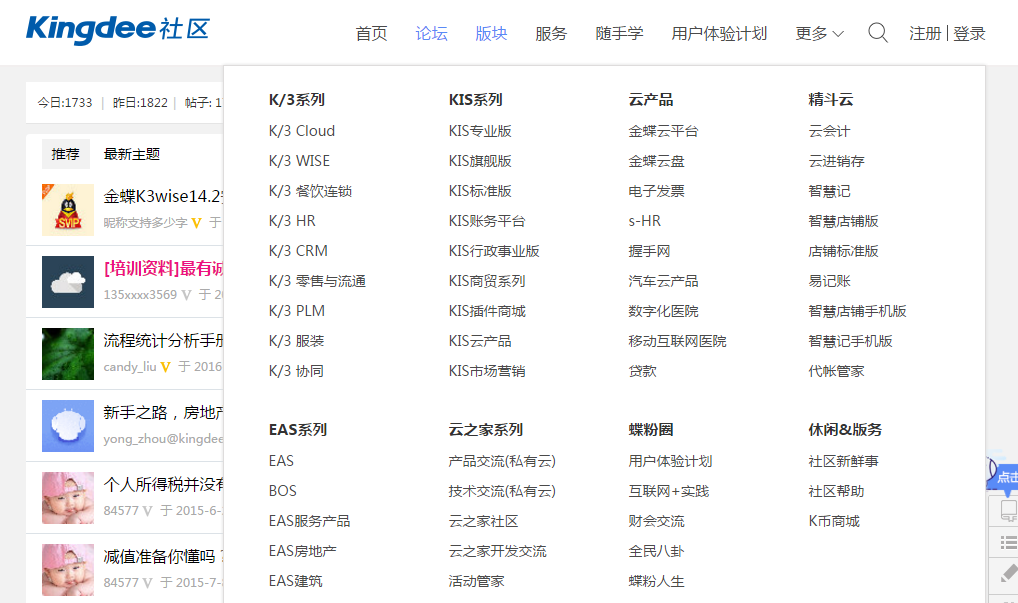Open the KIS专业版 board
The width and height of the screenshot is (1018, 603).
480,131
